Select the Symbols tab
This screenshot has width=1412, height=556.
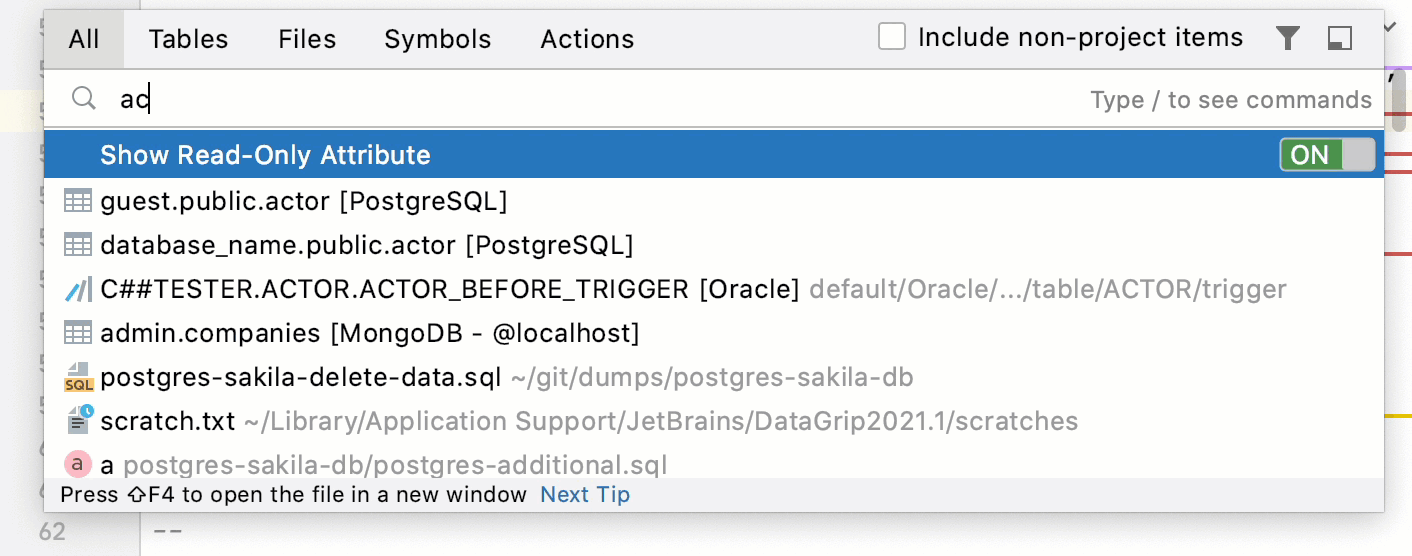pos(438,39)
